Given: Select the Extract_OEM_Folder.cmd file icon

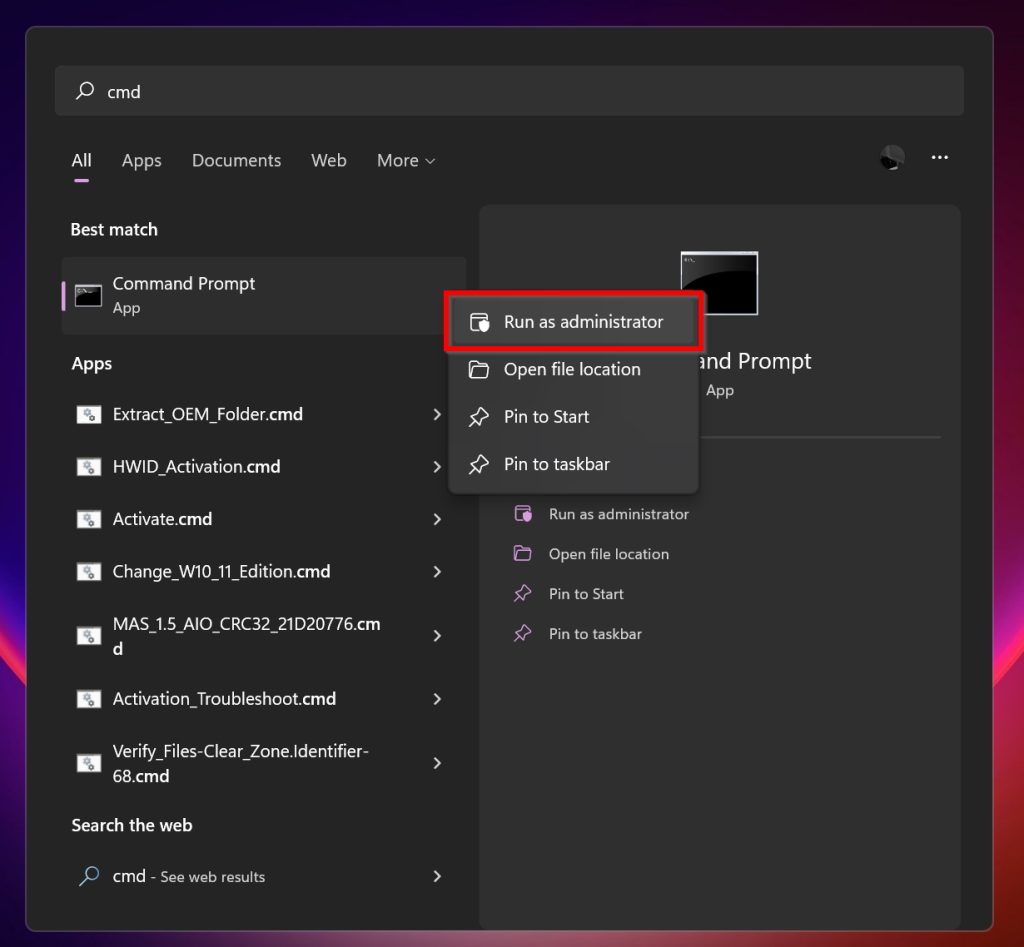Looking at the screenshot, I should tap(89, 414).
